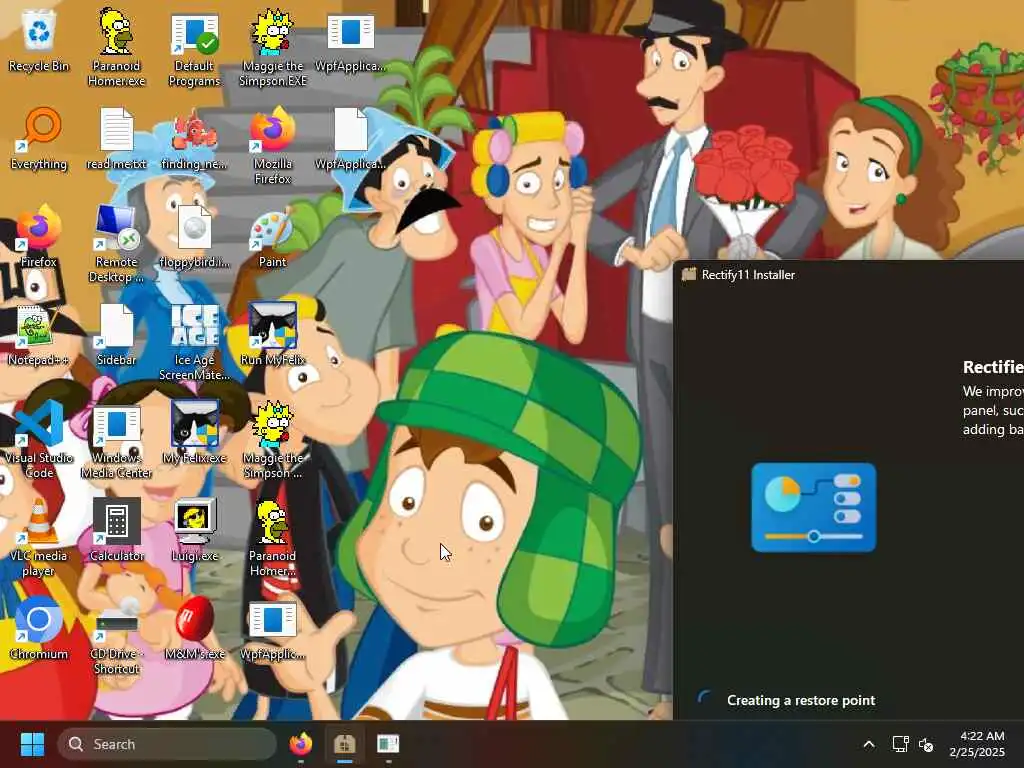Select MyFelix.exe cat icon
1024x768 pixels.
point(194,432)
